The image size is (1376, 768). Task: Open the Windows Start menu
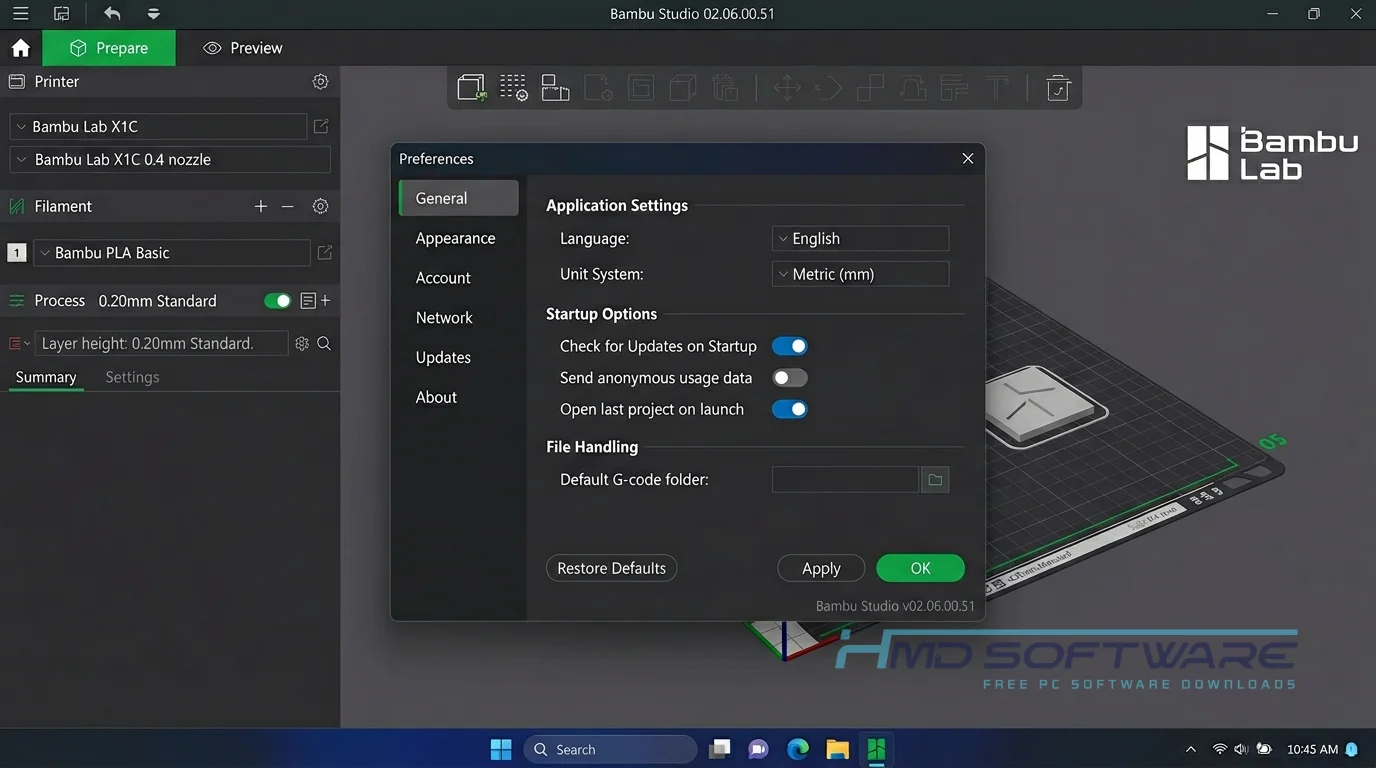(x=501, y=749)
